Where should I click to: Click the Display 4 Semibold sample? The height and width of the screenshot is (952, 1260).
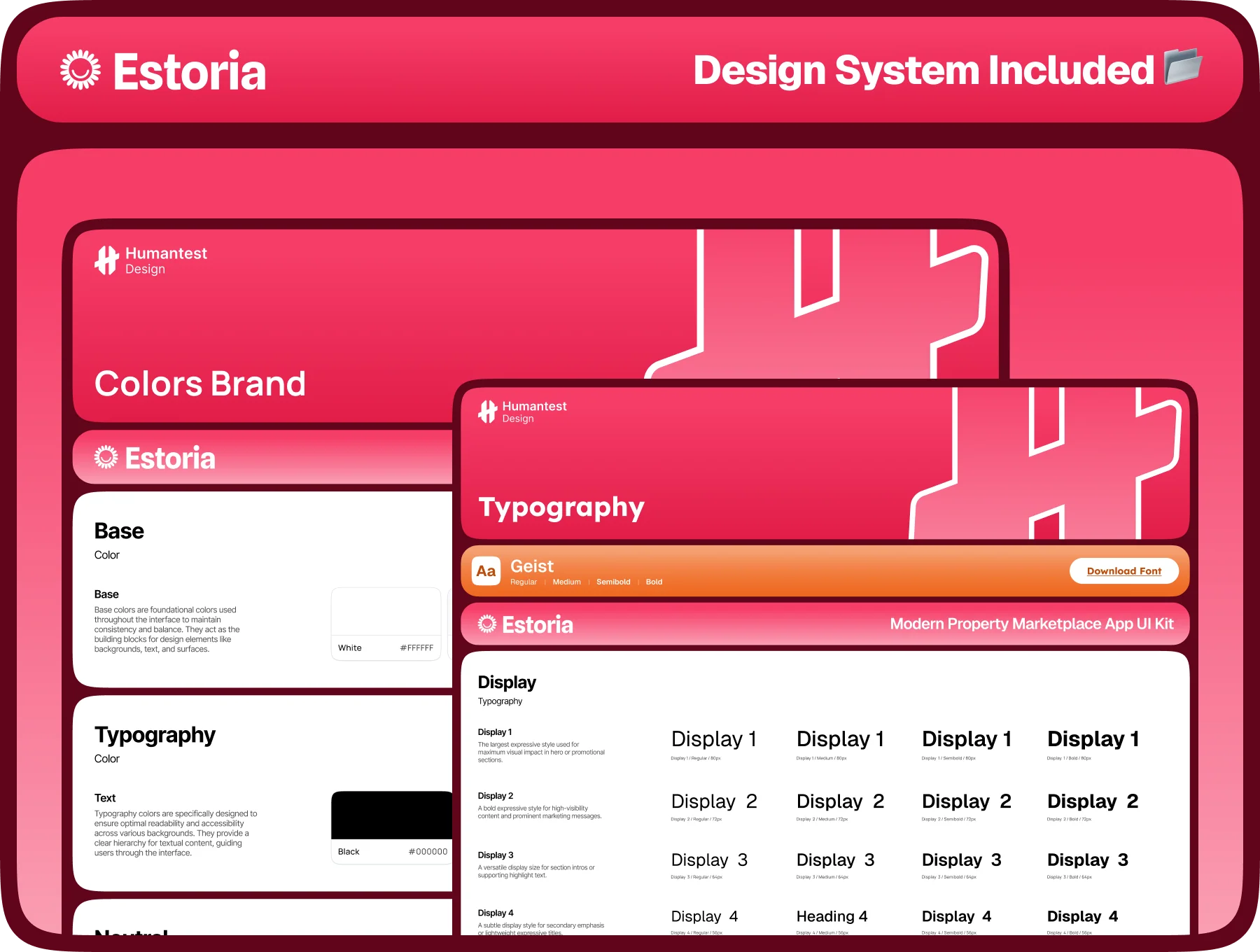(x=956, y=917)
